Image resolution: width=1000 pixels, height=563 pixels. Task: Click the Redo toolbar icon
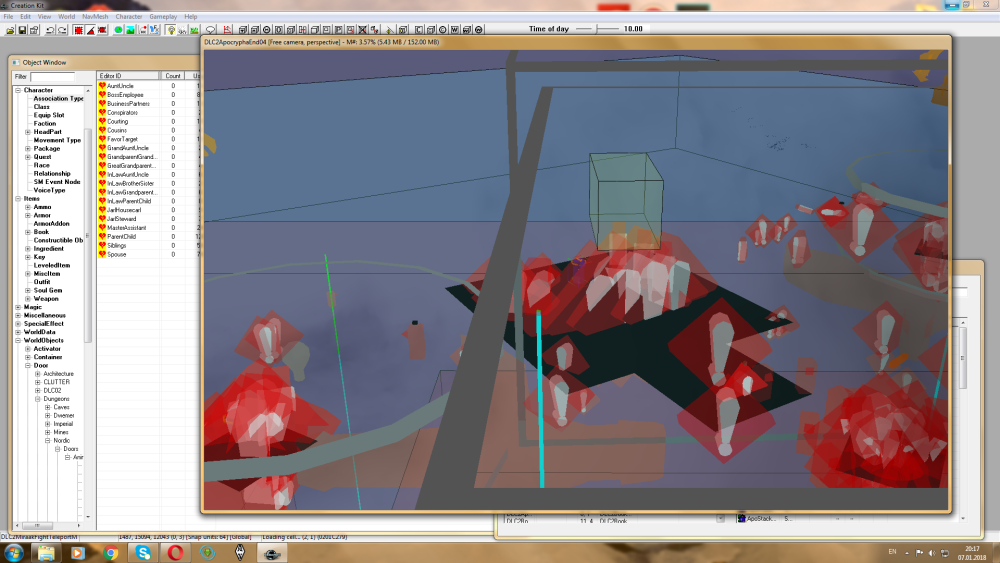tap(62, 30)
